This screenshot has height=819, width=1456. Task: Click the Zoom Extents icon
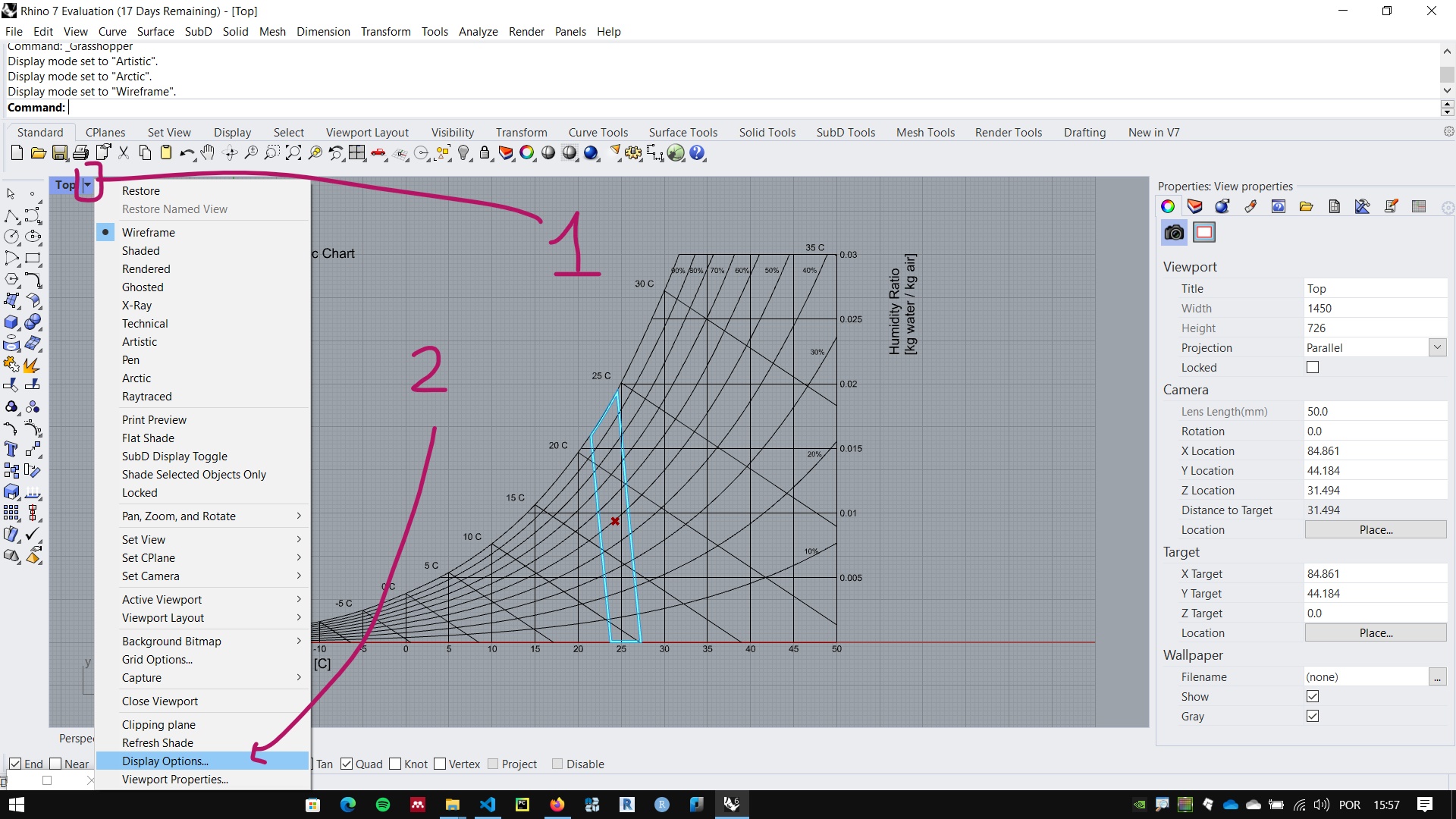[293, 153]
